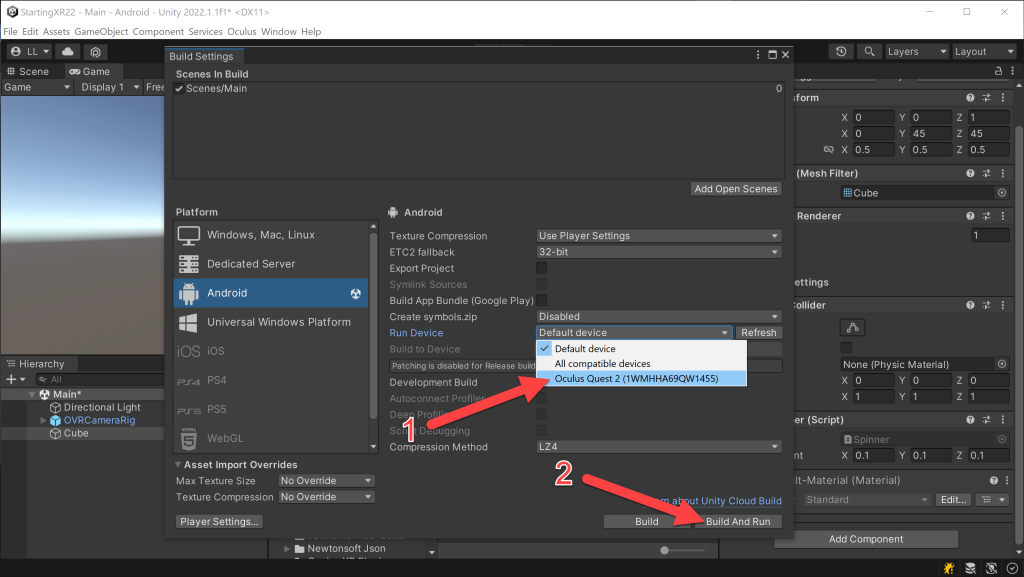Select Windows, Mac, Linux platform
This screenshot has width=1024, height=577.
coord(271,235)
